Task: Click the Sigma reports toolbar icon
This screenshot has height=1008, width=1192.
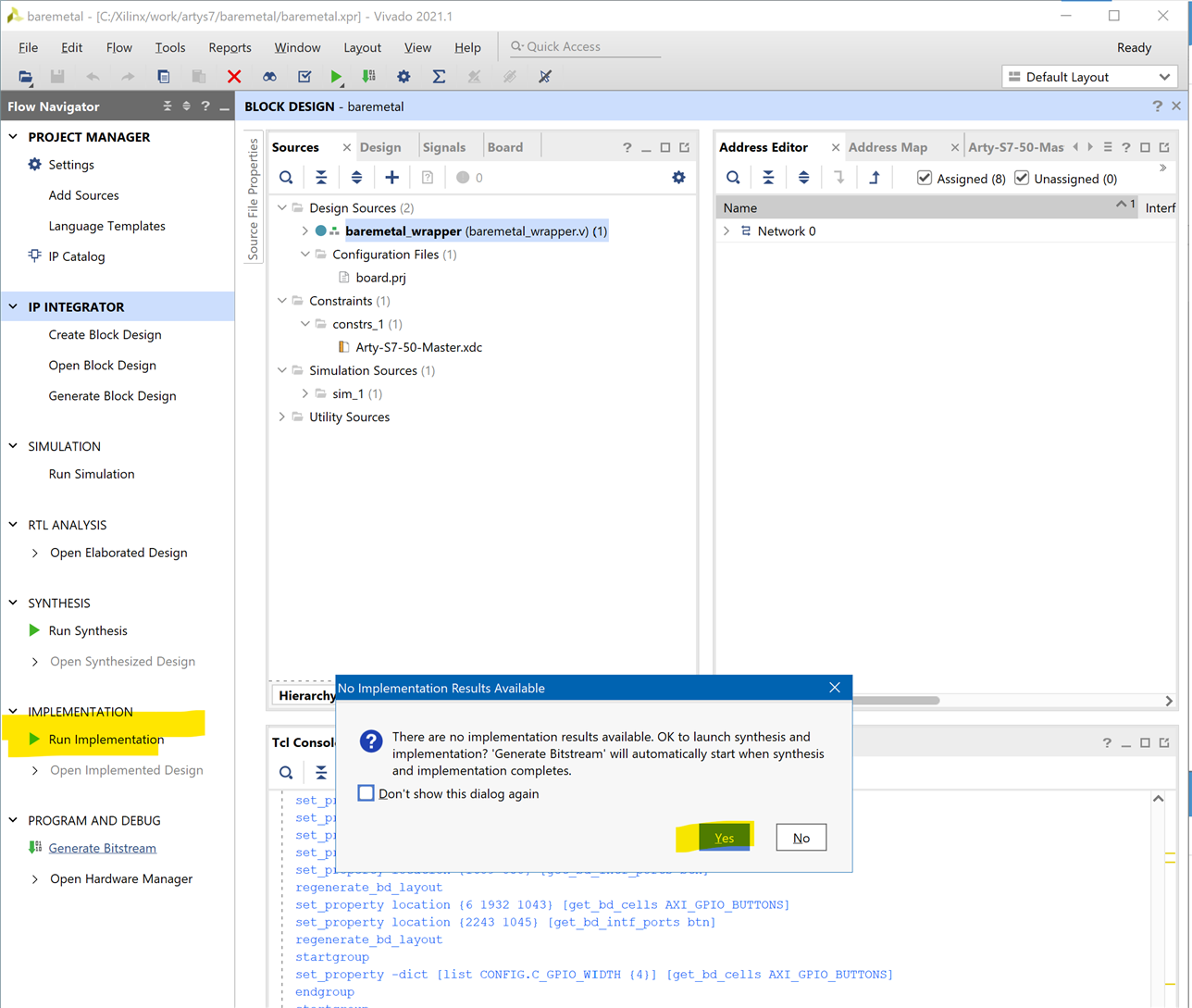Action: pos(439,77)
